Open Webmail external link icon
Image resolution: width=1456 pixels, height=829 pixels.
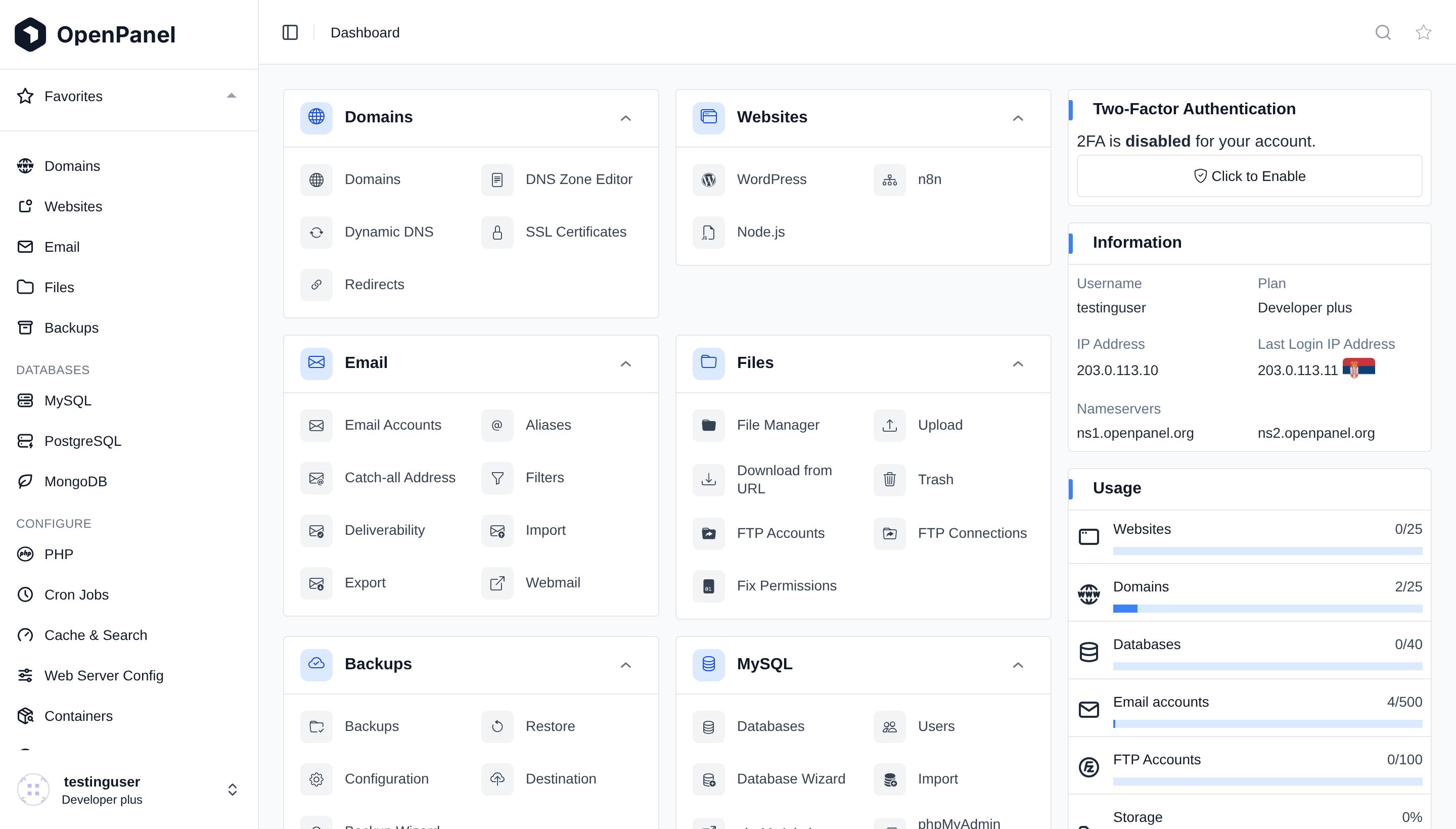point(497,583)
